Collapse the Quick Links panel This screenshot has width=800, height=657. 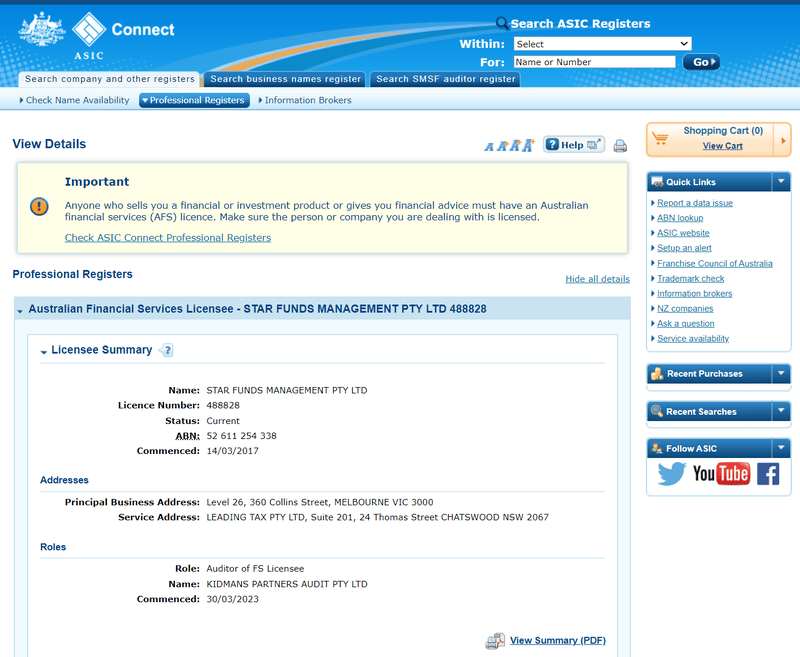tap(781, 182)
